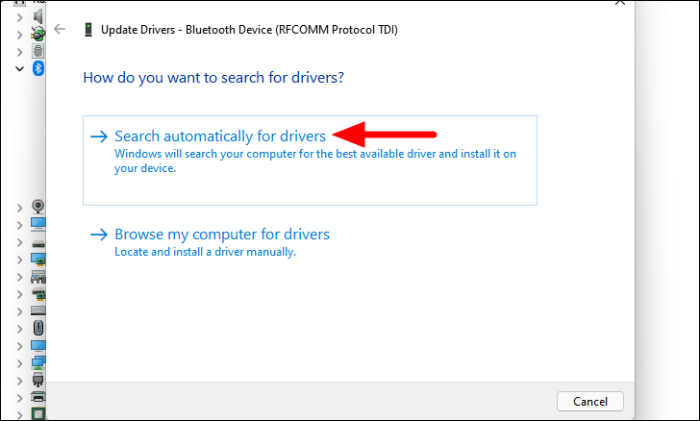The width and height of the screenshot is (700, 421).
Task: Click 'Windows will search your computer' description text
Action: pos(315,161)
